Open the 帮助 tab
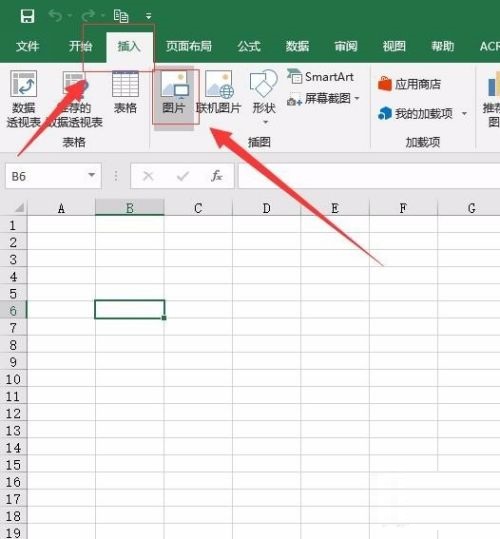Viewport: 500px width, 539px height. tap(443, 46)
